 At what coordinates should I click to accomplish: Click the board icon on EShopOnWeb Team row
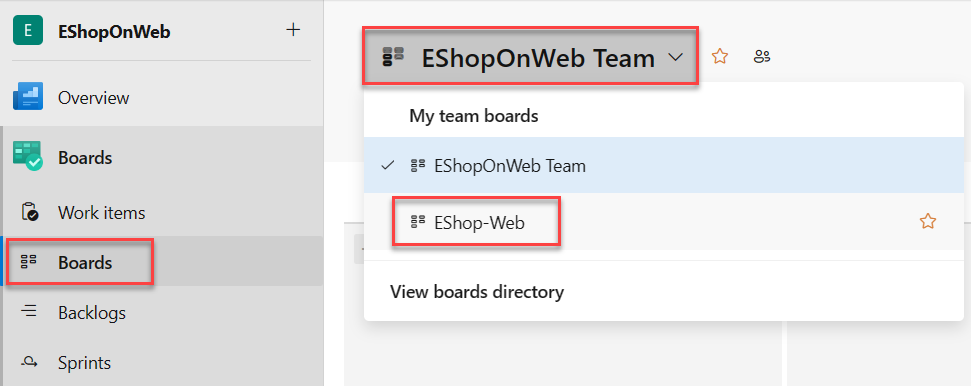(418, 165)
